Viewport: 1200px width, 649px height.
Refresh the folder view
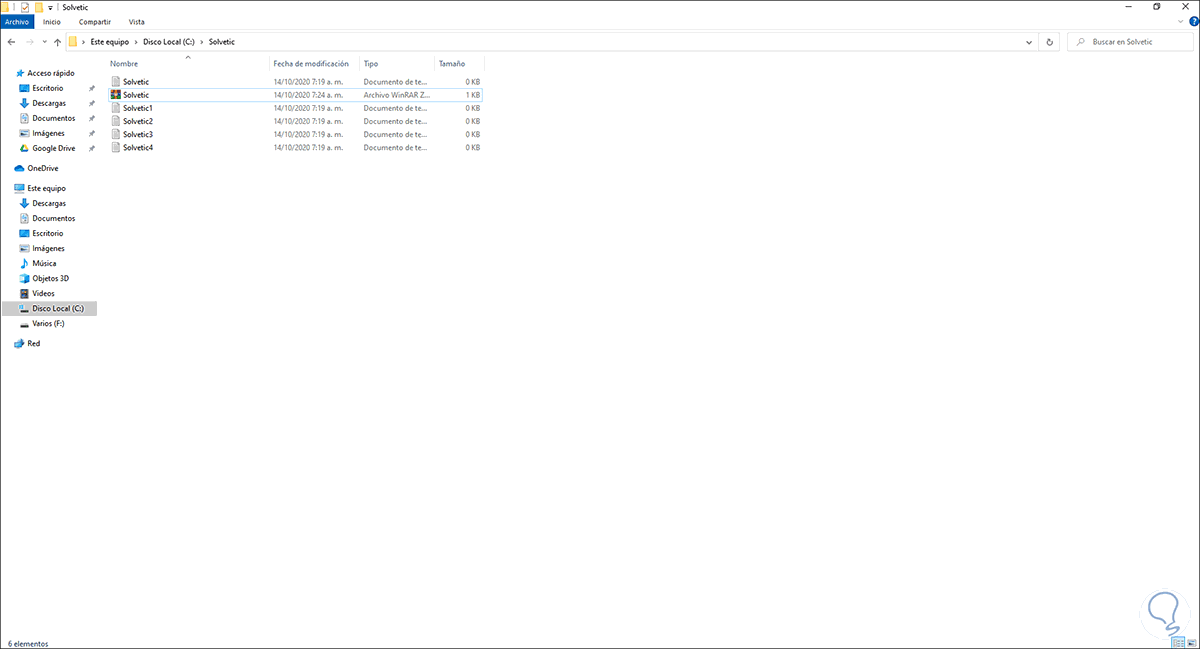pos(1050,42)
